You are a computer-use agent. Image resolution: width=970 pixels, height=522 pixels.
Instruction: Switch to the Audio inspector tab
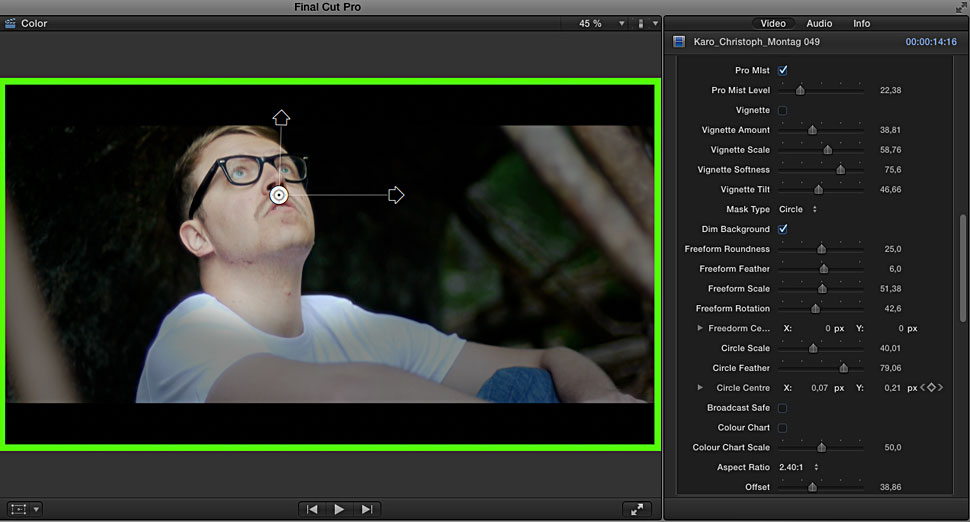(819, 23)
